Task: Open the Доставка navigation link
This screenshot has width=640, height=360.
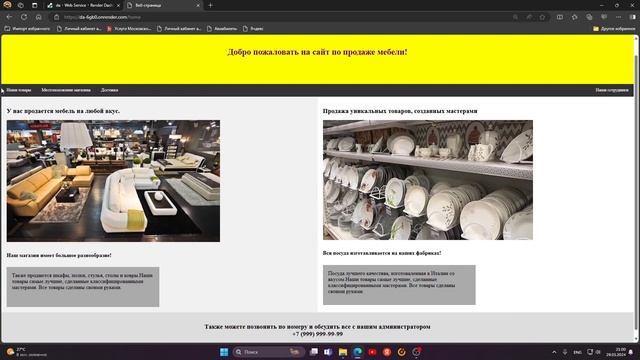Action: 109,90
